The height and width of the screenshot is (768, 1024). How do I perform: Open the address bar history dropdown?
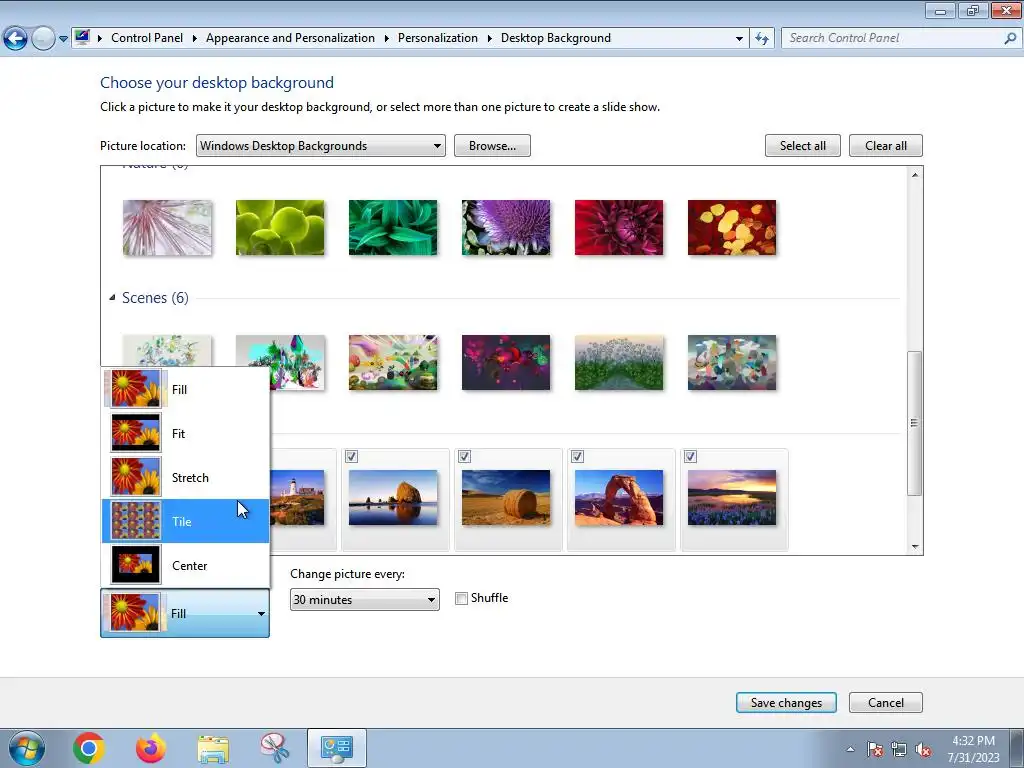[x=739, y=39]
